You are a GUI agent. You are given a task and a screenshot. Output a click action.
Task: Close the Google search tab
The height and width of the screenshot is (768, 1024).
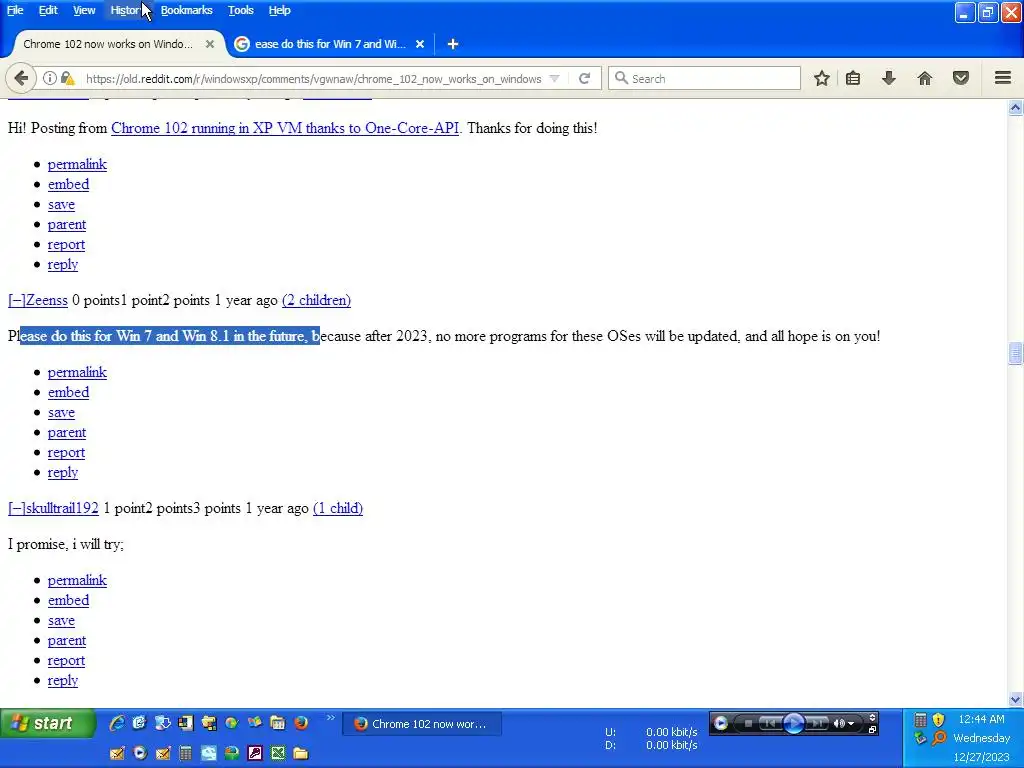[420, 44]
